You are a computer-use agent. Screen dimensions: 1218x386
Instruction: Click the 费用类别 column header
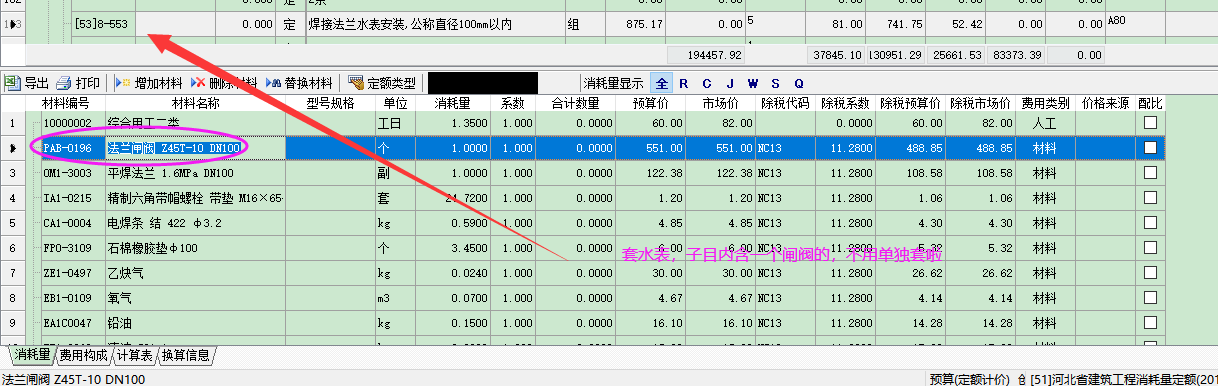coord(1045,103)
